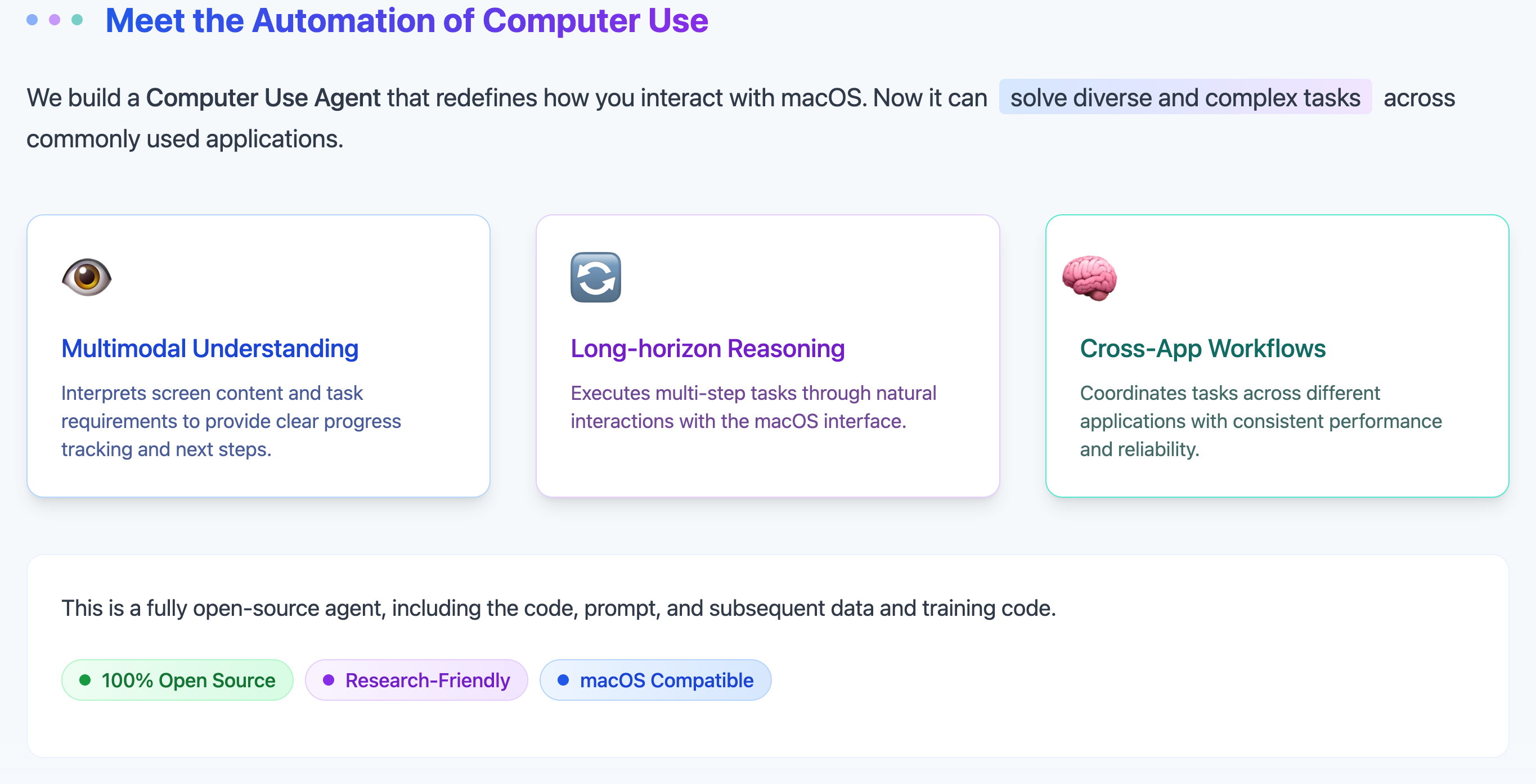The image size is (1536, 784).
Task: Click the highlighted 'solve diverse and complex tasks' phrase
Action: point(1185,97)
